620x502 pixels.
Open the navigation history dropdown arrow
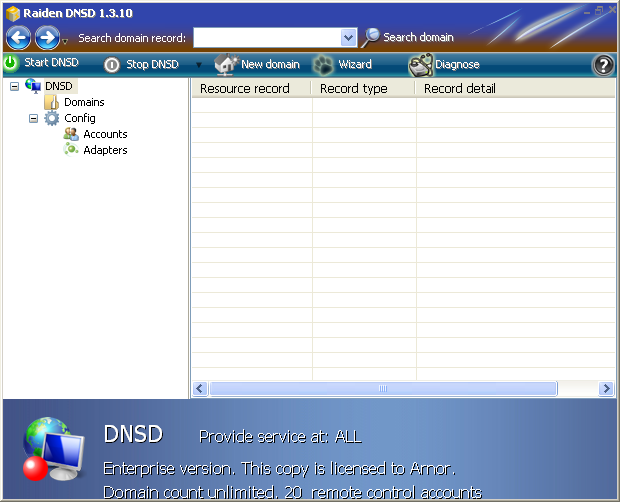click(65, 41)
